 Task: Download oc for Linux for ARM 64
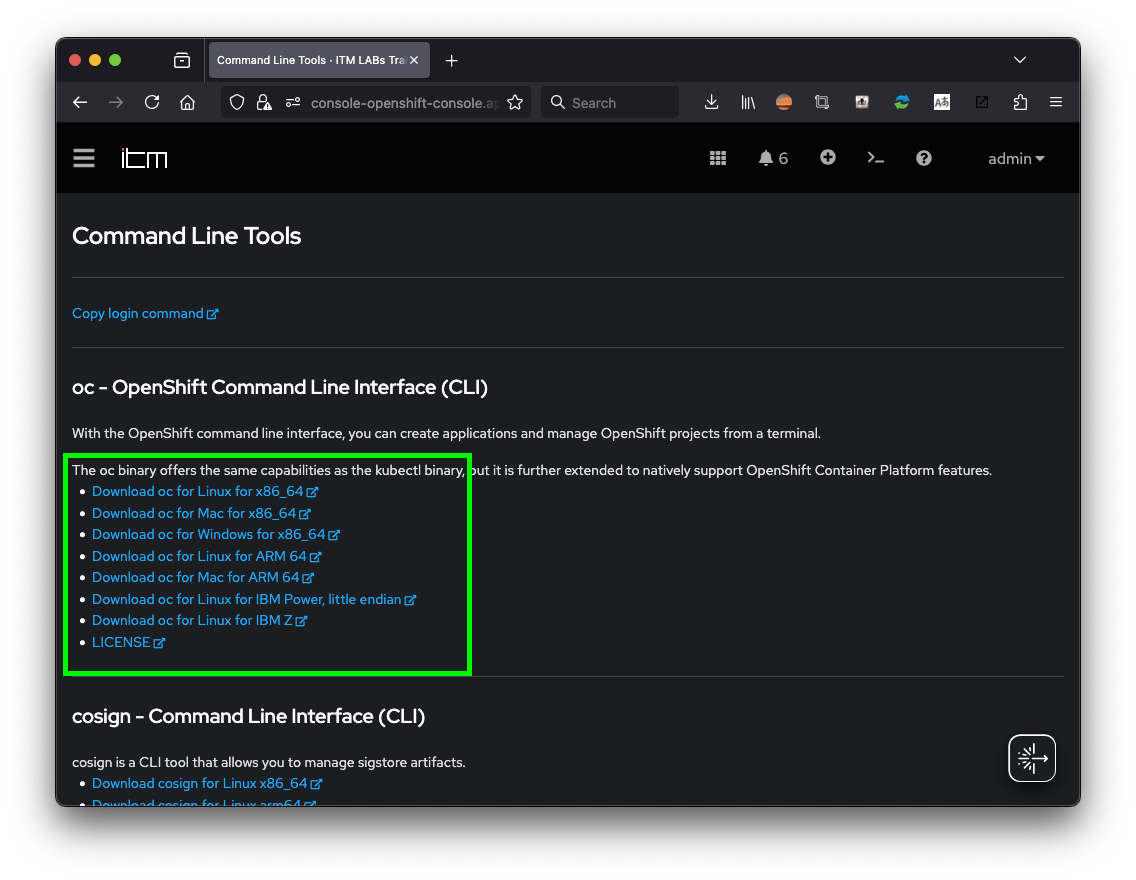tap(206, 556)
